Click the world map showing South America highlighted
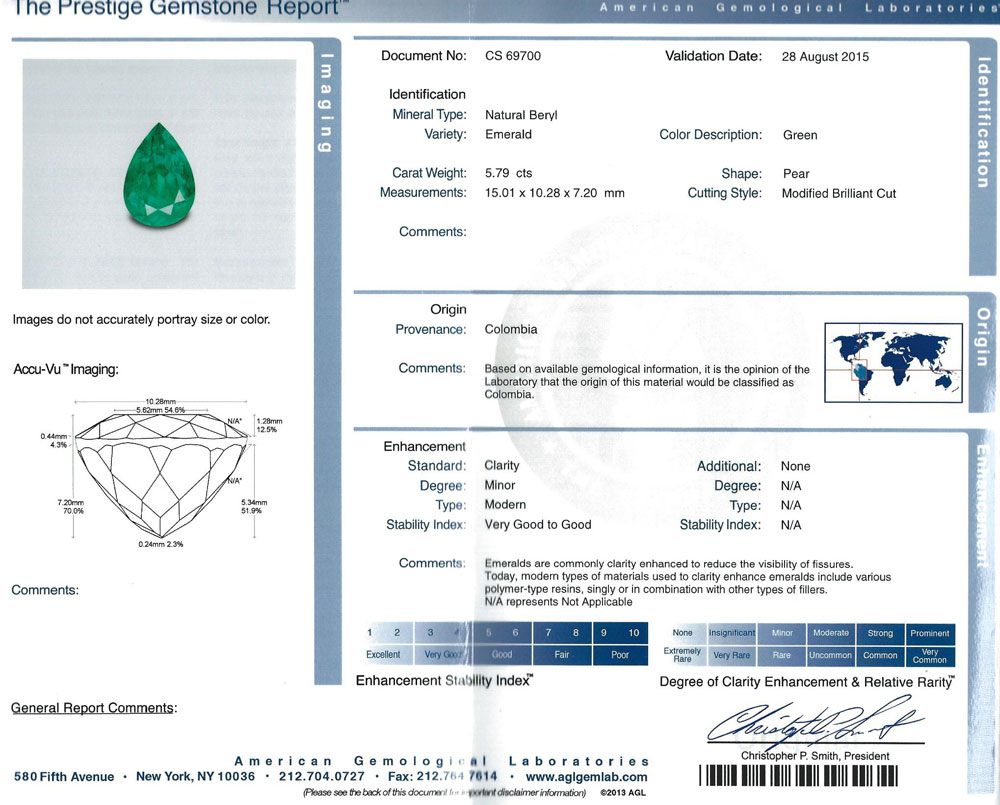Viewport: 1000px width, 805px height. click(x=893, y=362)
